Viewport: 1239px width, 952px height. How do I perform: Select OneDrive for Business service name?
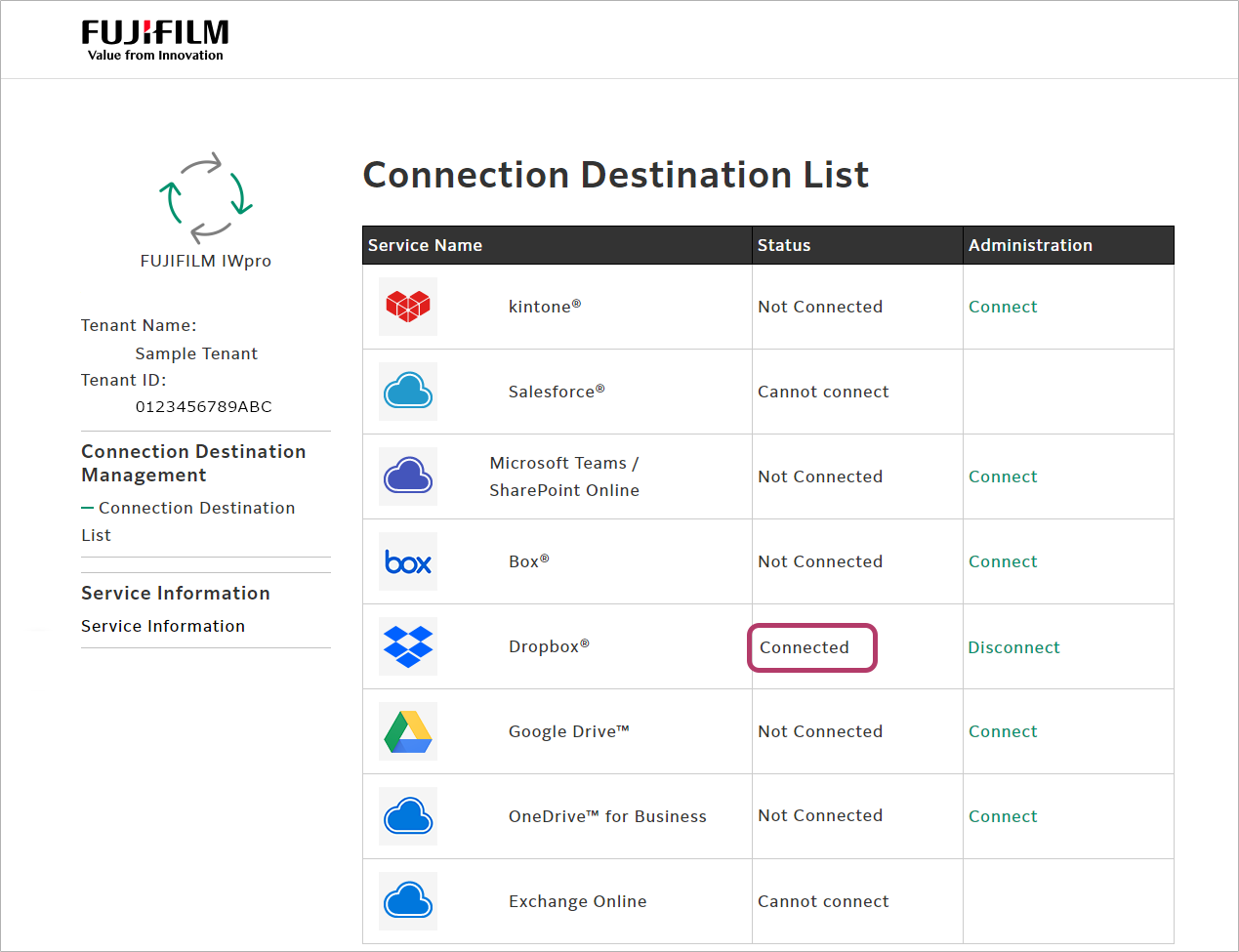click(x=607, y=816)
